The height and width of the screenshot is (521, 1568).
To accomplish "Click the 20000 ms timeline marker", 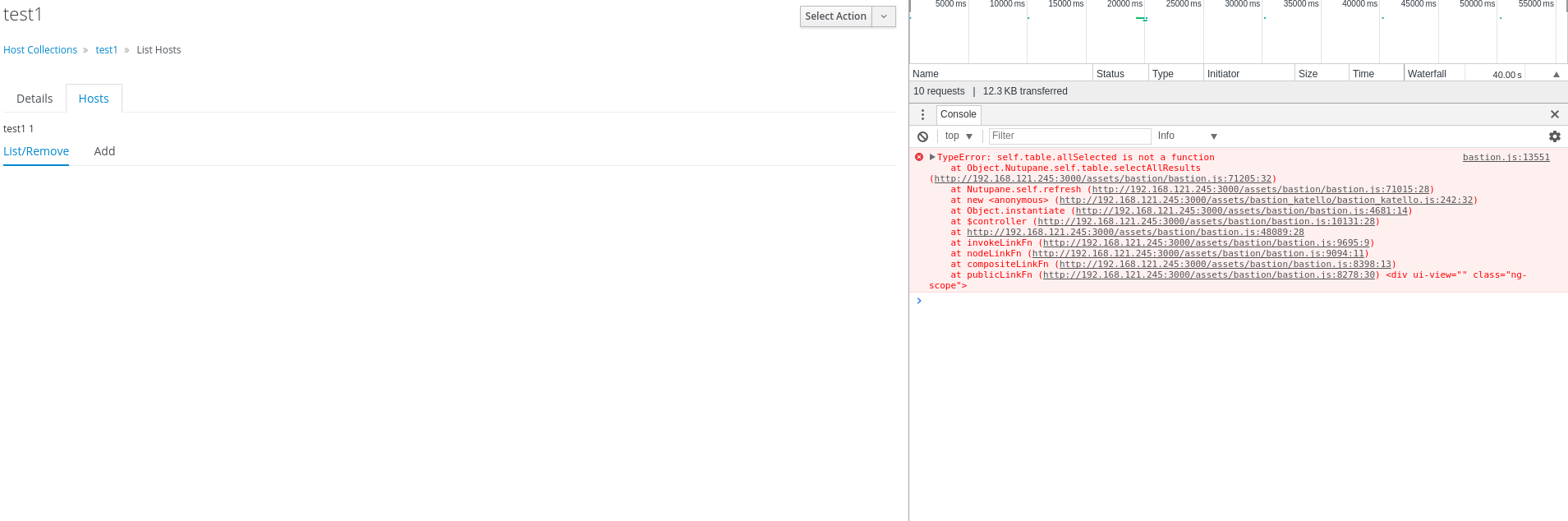I will click(x=1124, y=4).
